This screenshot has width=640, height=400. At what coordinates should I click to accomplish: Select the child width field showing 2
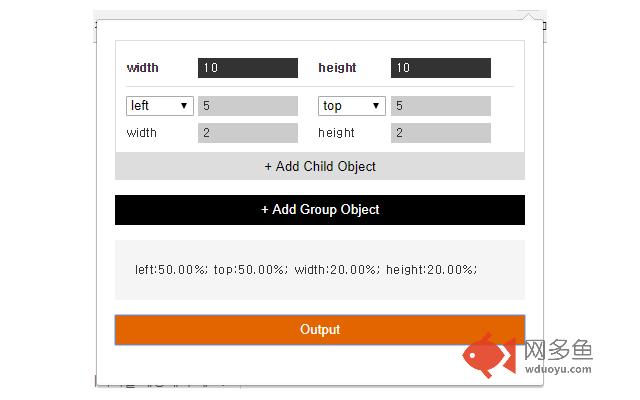248,133
